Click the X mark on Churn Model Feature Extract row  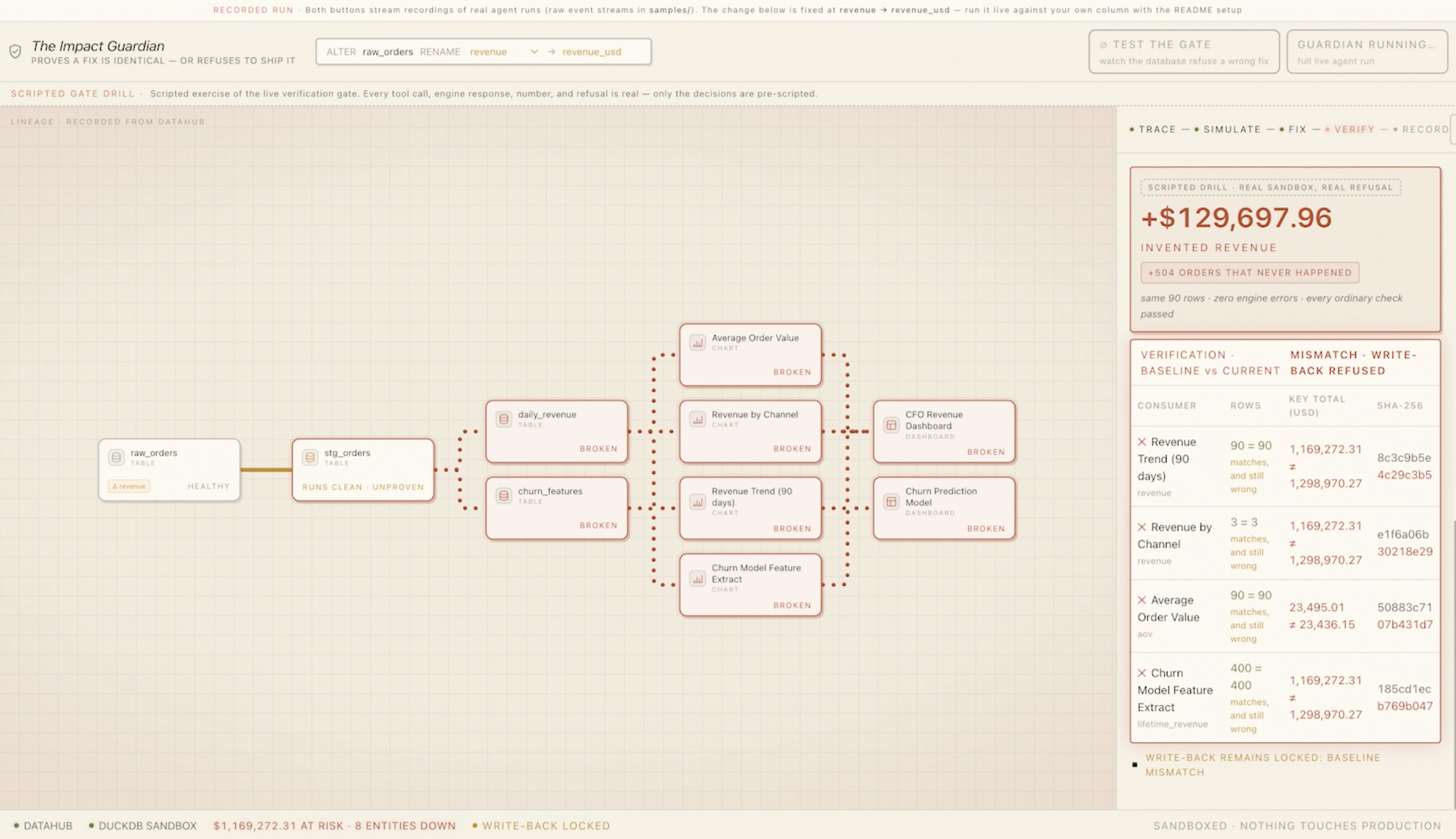point(1142,673)
